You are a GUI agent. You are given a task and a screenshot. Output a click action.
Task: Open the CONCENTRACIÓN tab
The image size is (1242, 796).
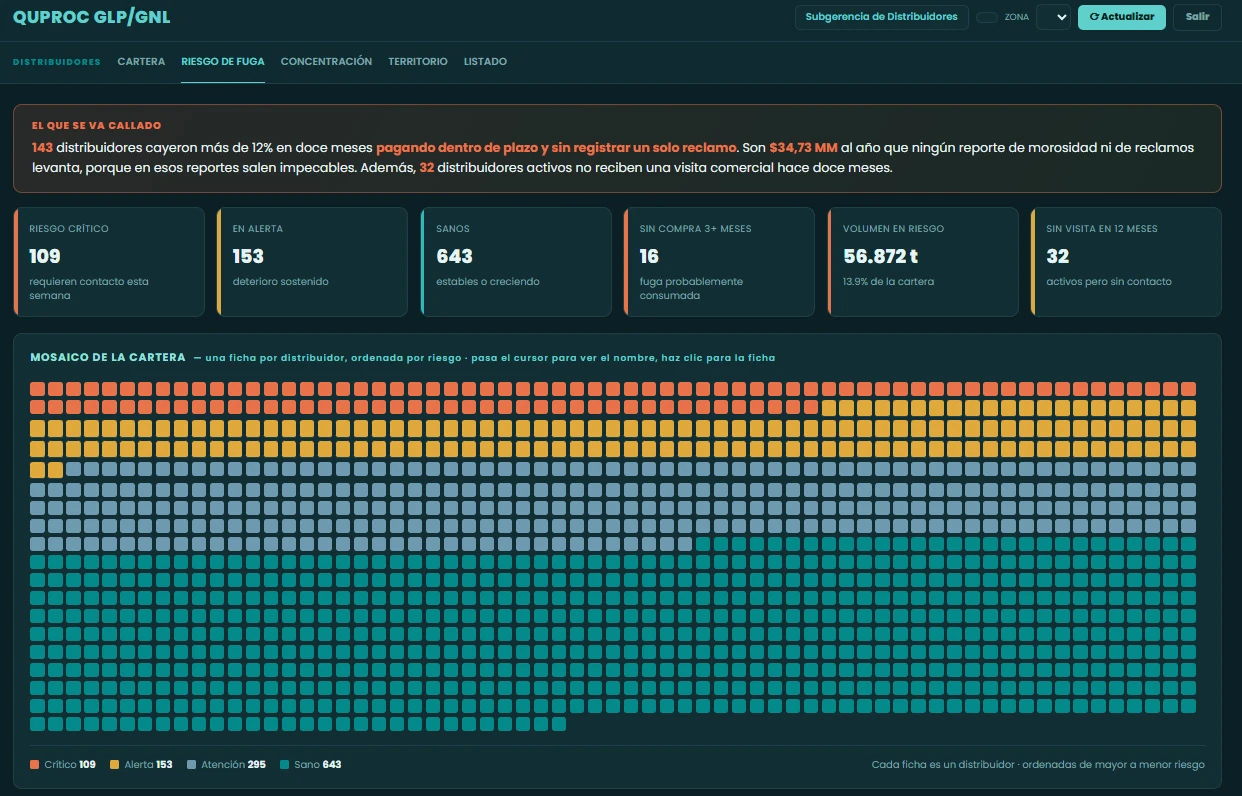click(326, 62)
